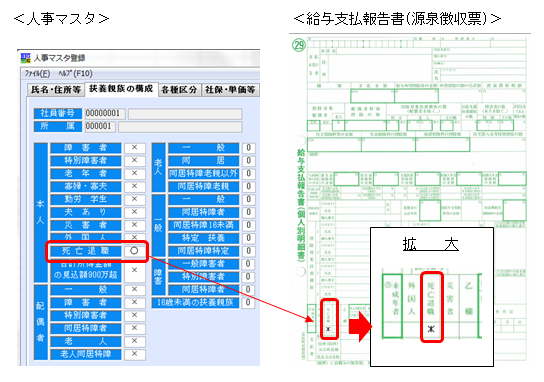Select the 扶養親族の構成 tab
Image resolution: width=544 pixels, height=382 pixels.
coord(121,89)
